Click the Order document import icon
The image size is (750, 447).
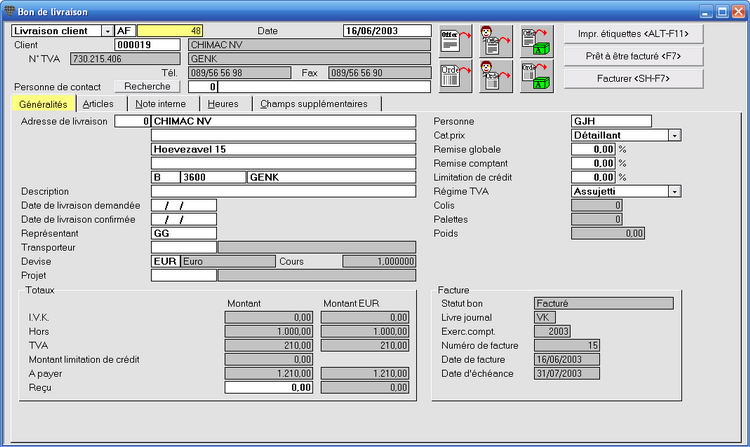point(455,76)
